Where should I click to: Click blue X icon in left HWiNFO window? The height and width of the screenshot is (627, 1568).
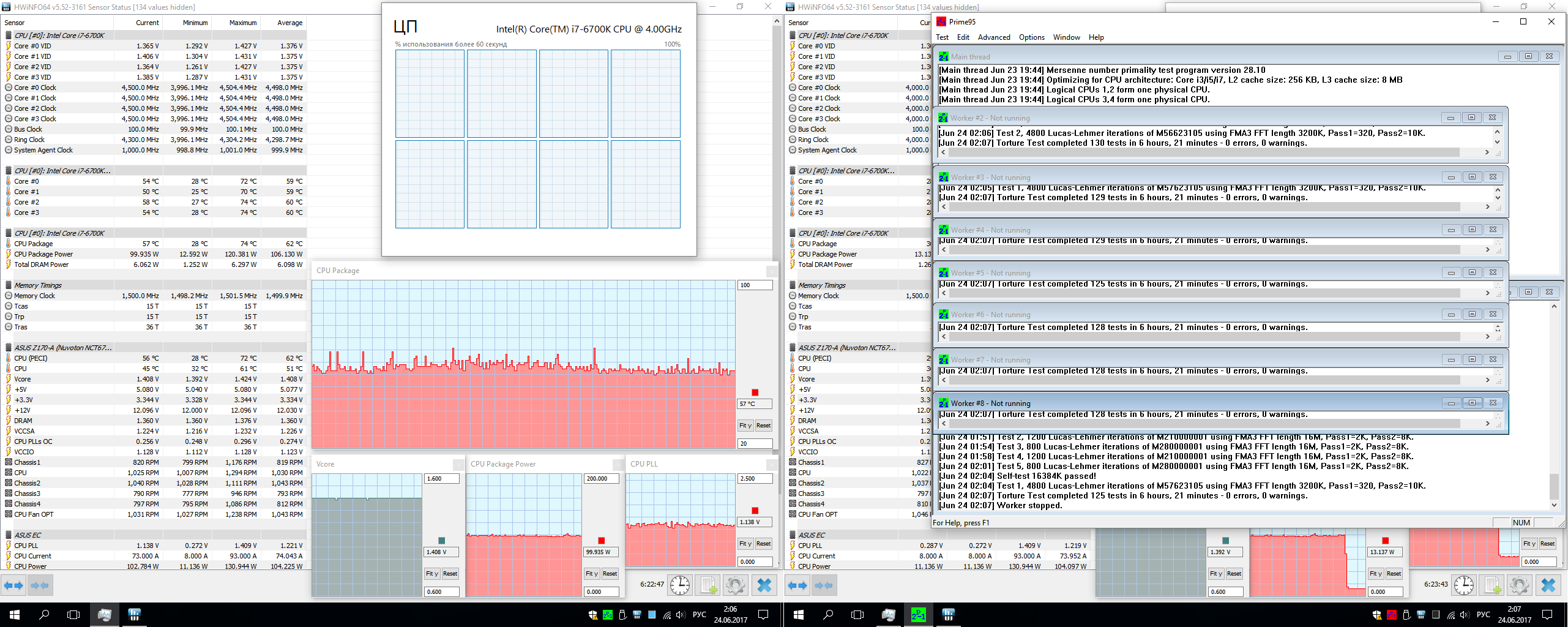(764, 585)
